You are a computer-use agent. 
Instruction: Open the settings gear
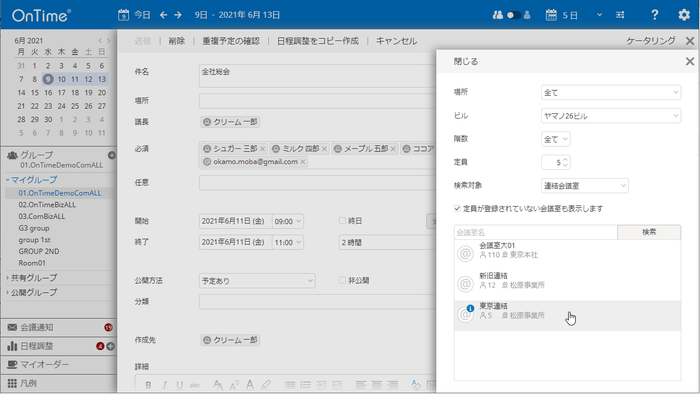(683, 15)
